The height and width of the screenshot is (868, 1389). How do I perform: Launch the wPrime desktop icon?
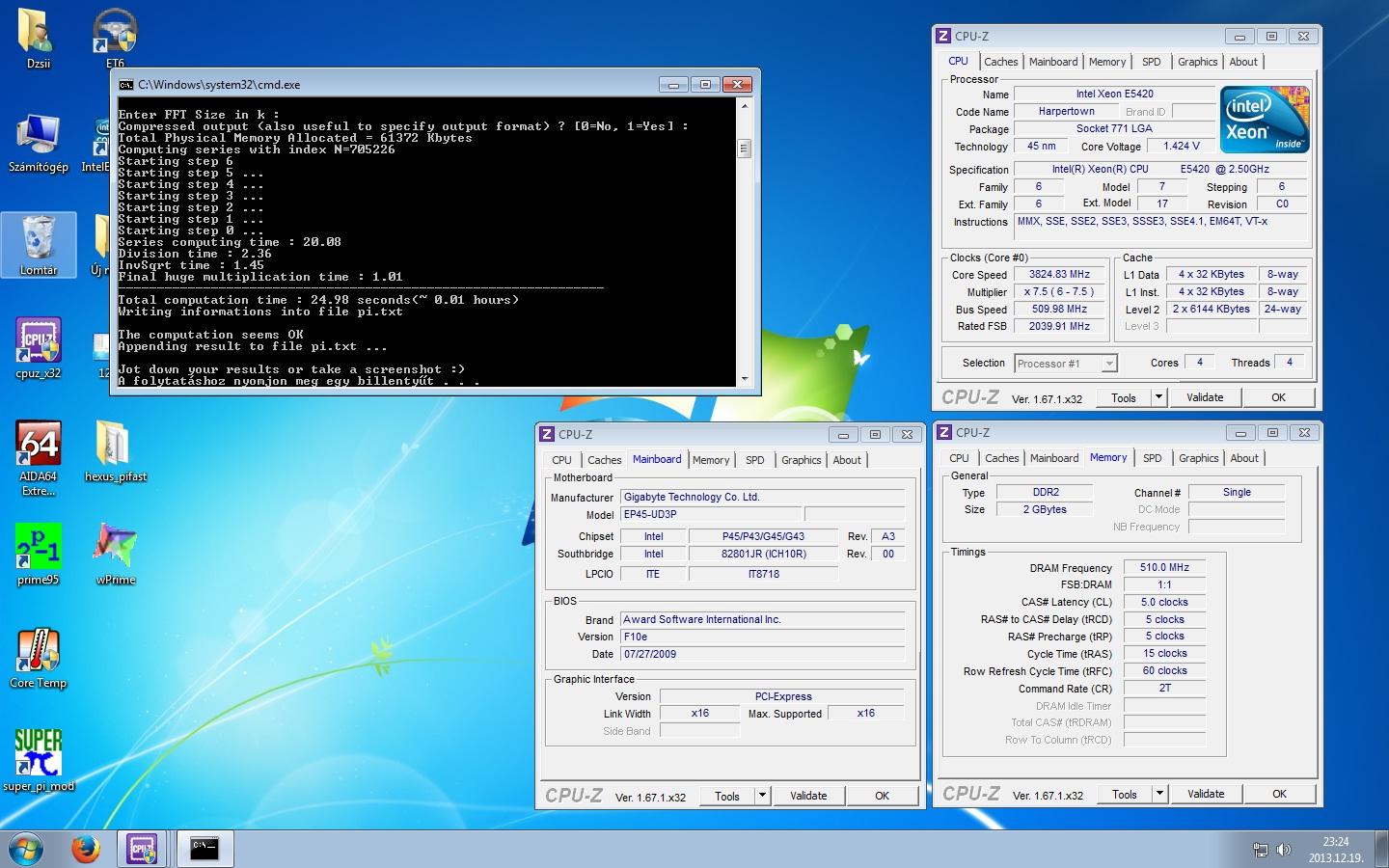coord(115,555)
